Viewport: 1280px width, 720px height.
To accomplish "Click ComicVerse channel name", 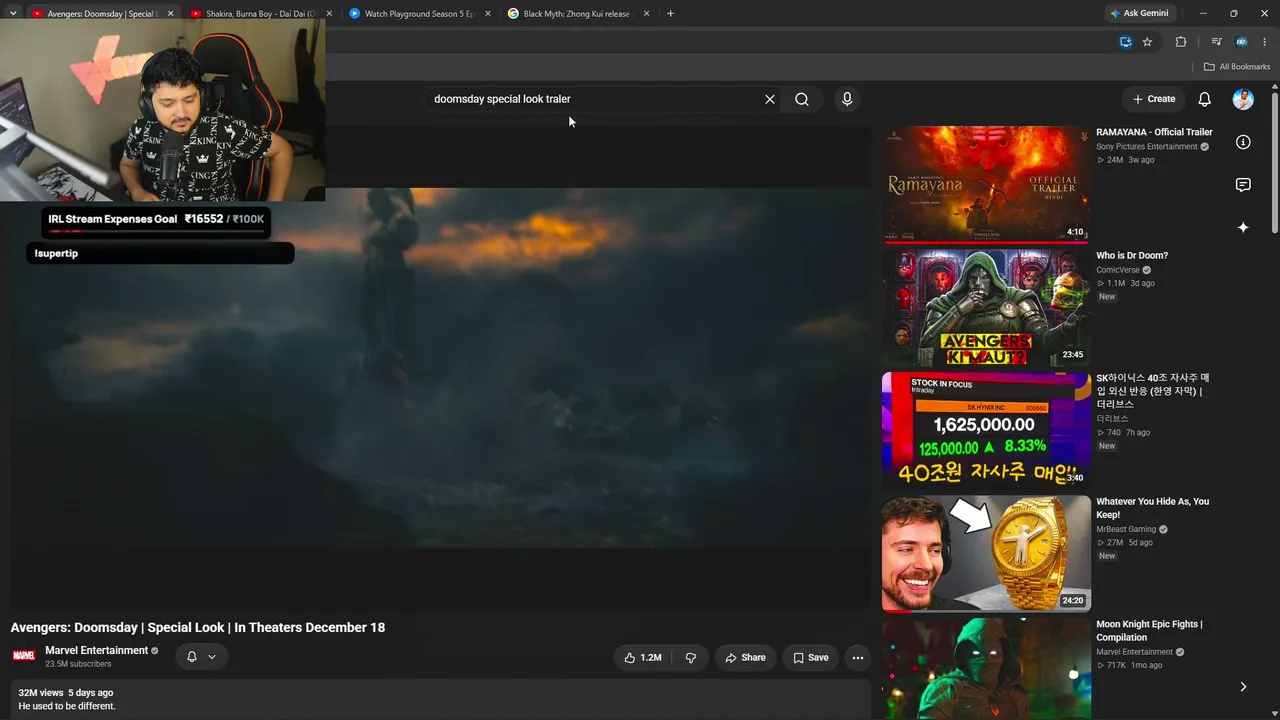I will 1118,270.
